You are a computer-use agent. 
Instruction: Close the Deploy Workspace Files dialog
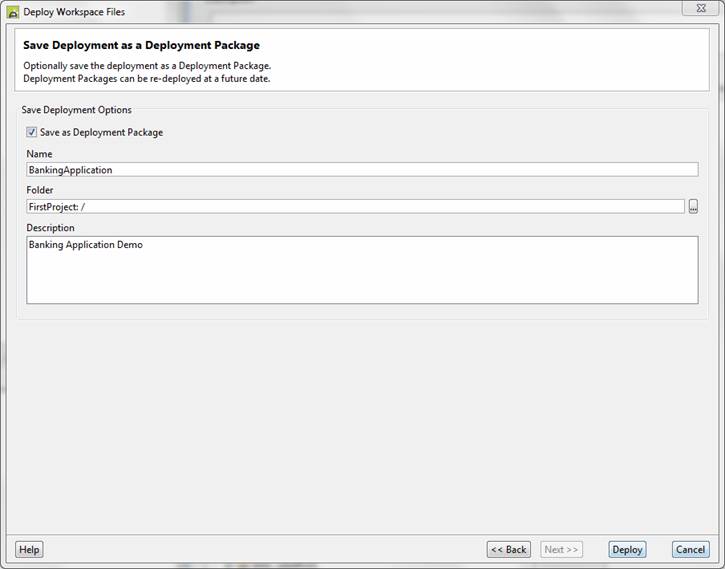tap(696, 8)
